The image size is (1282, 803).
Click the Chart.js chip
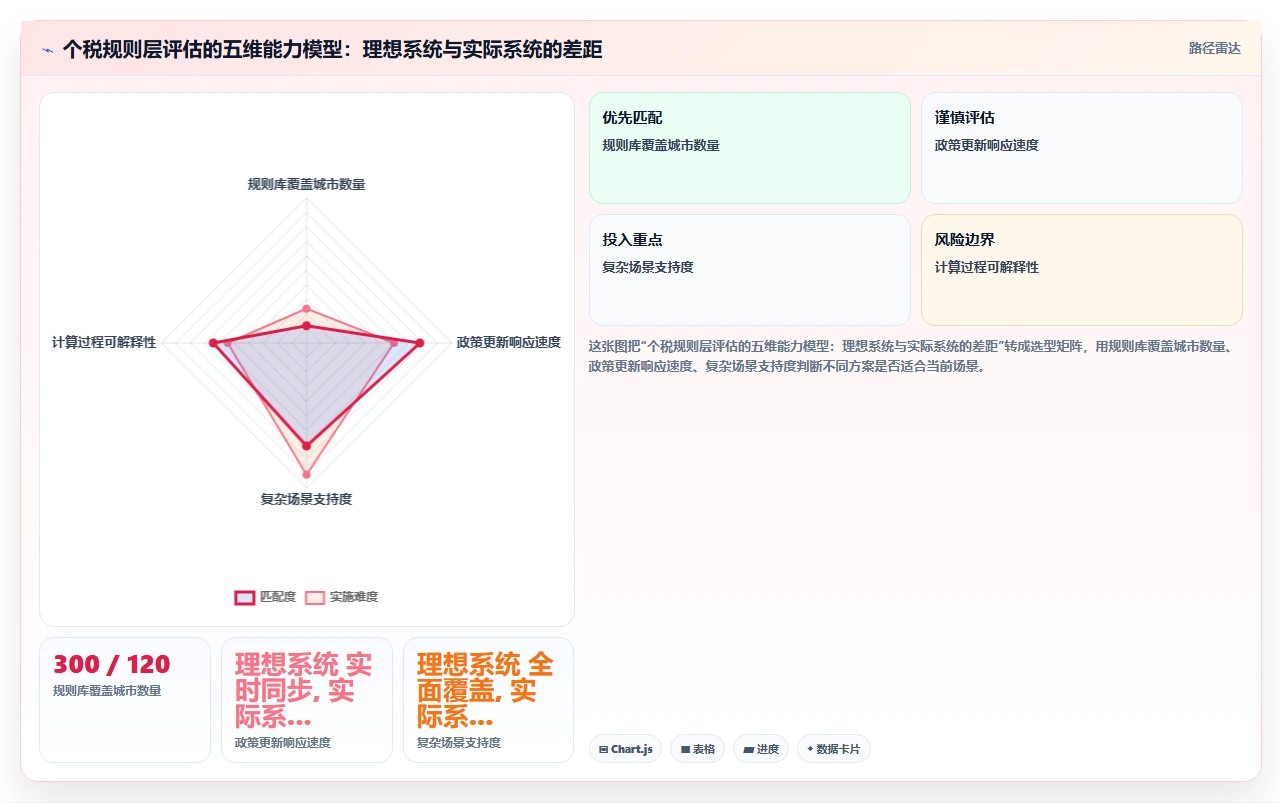tap(625, 749)
